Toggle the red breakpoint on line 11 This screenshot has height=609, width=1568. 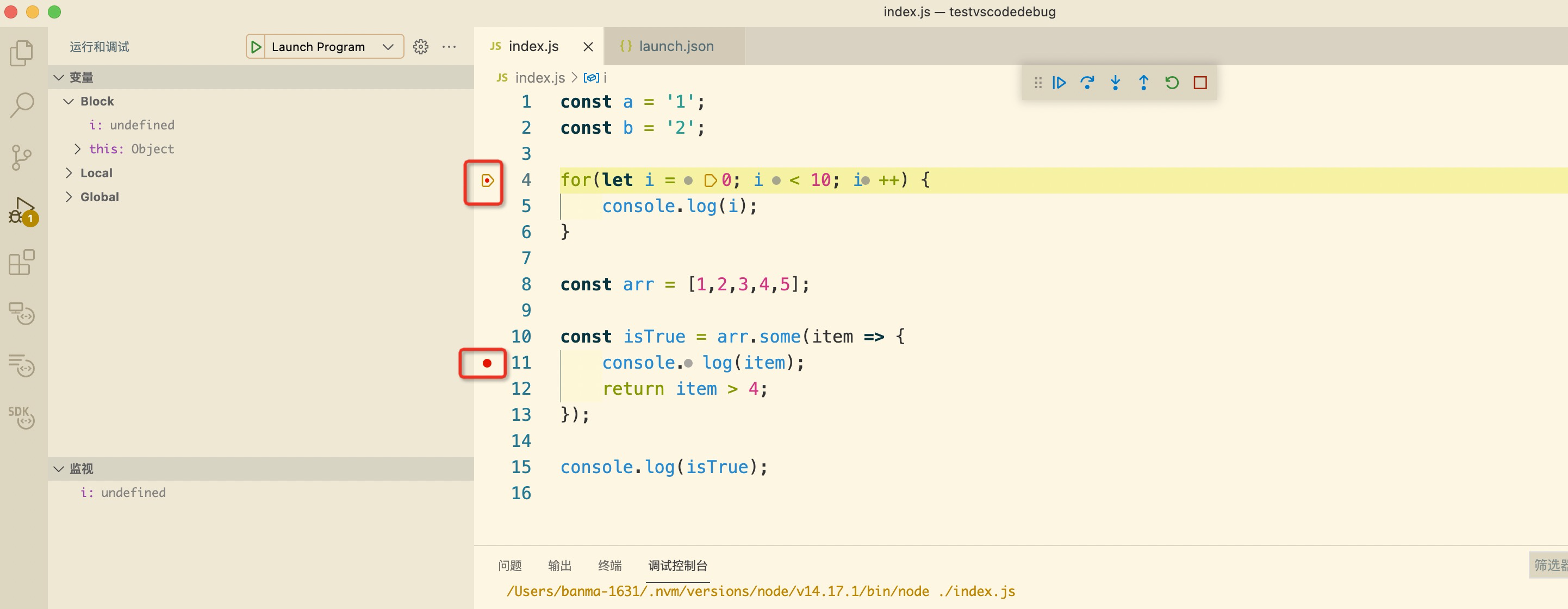coord(487,363)
